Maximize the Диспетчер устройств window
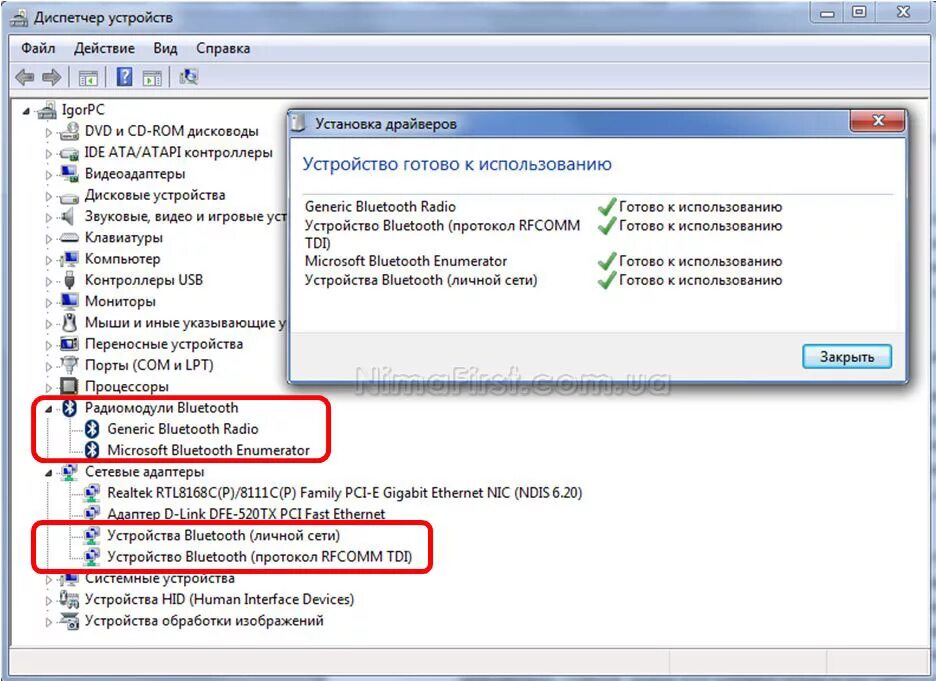 click(x=858, y=11)
